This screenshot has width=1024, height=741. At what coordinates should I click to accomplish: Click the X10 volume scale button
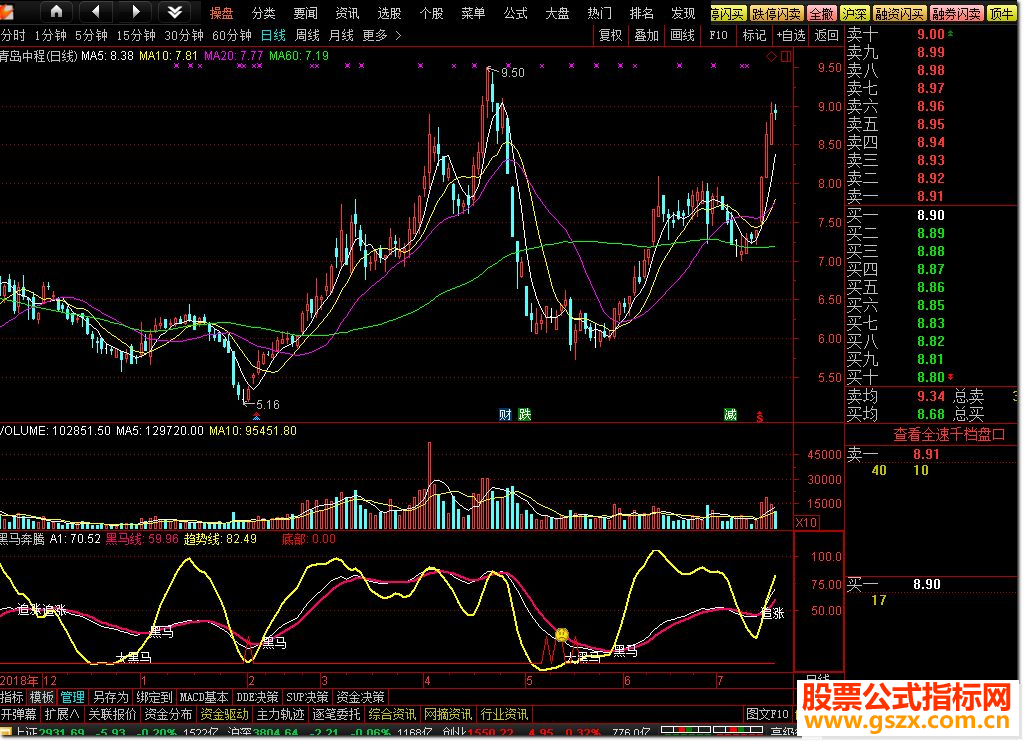[806, 522]
